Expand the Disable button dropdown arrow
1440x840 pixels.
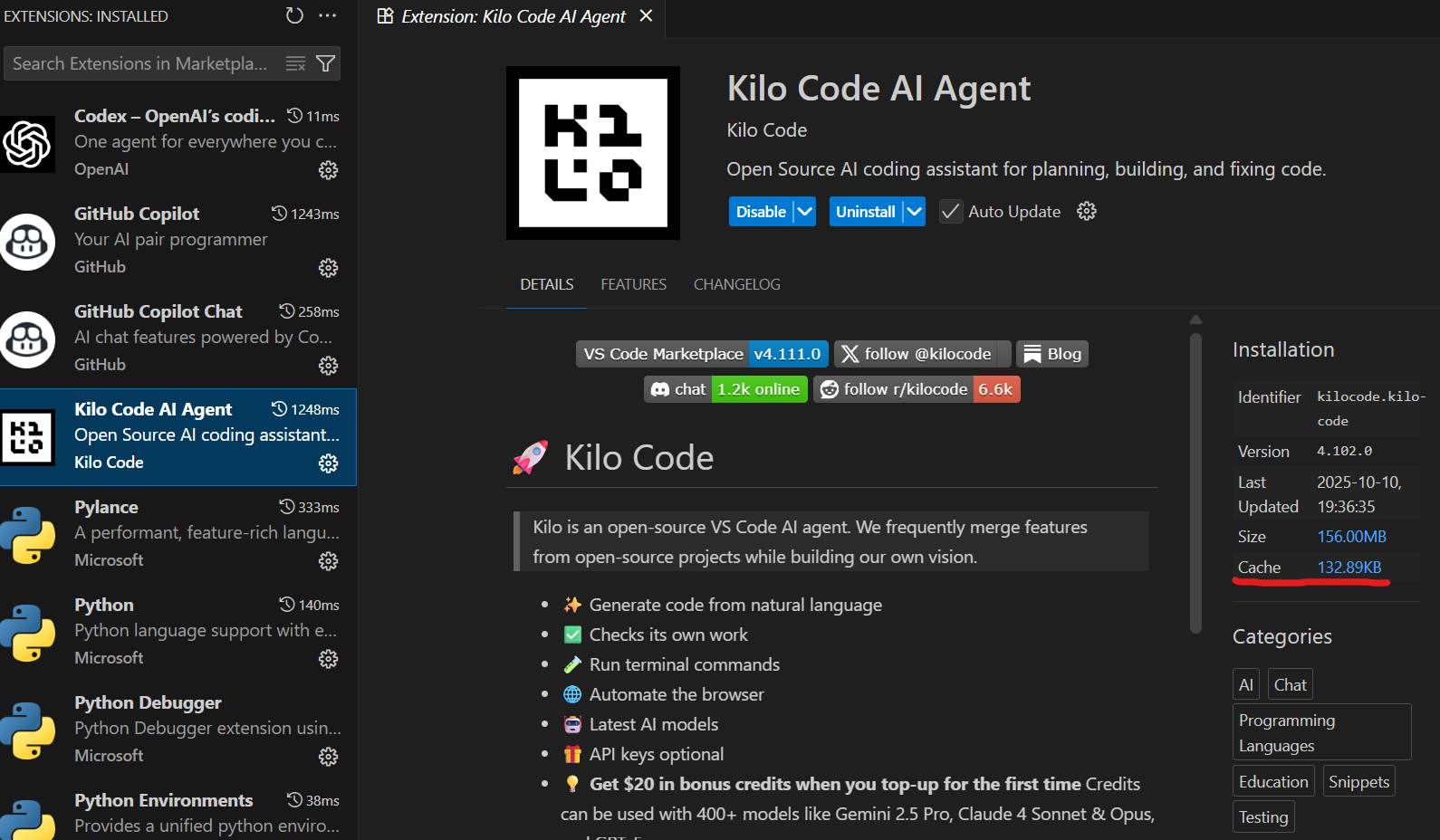pos(804,212)
